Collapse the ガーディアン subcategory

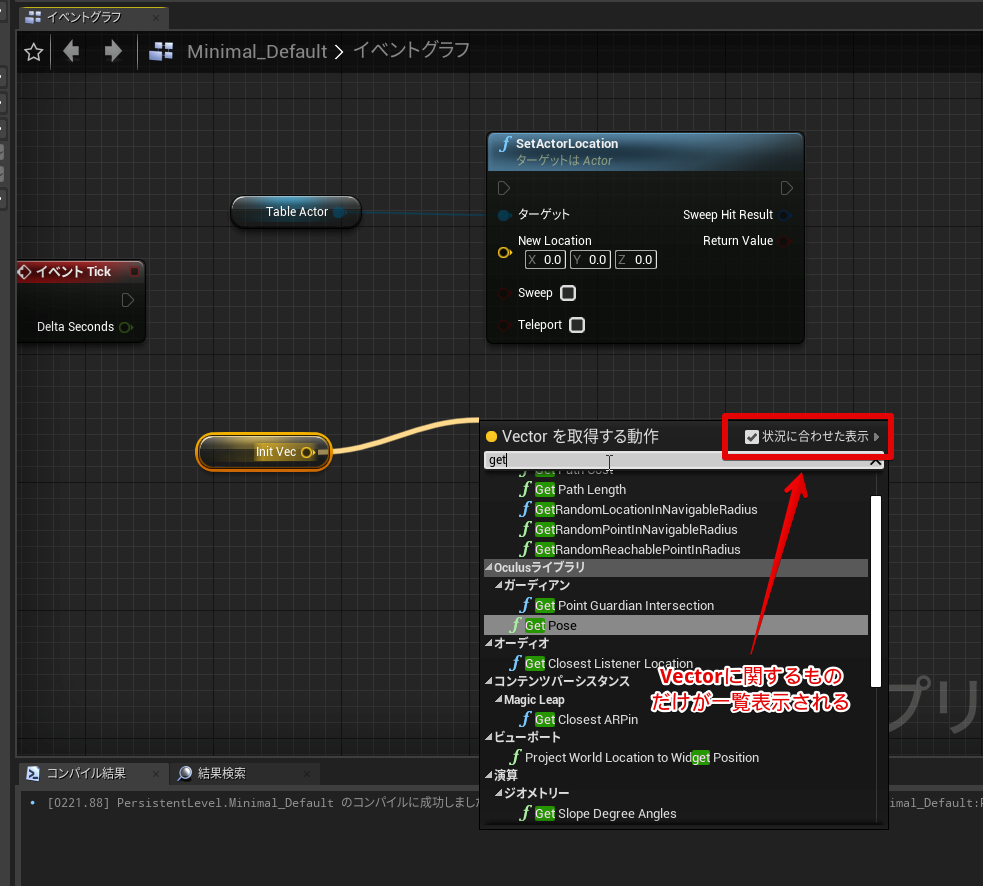[x=499, y=585]
